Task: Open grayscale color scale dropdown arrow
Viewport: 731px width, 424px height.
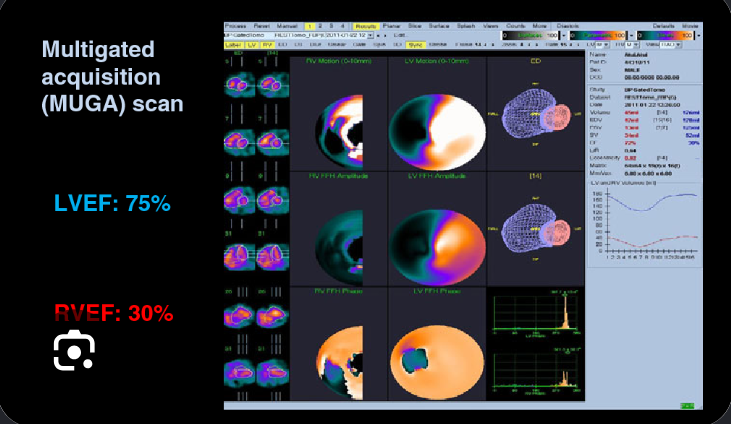Action: [x=564, y=35]
